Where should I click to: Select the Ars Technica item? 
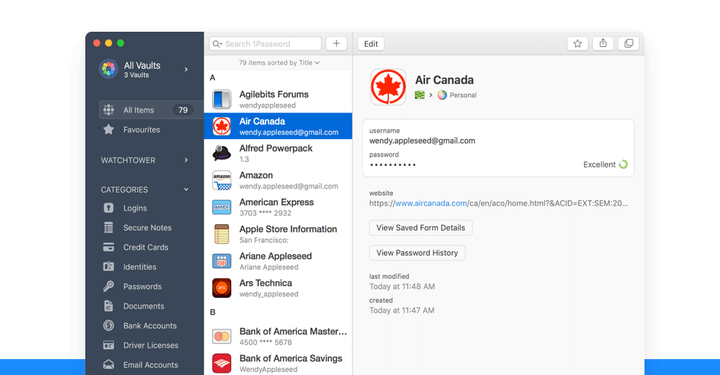(x=278, y=288)
